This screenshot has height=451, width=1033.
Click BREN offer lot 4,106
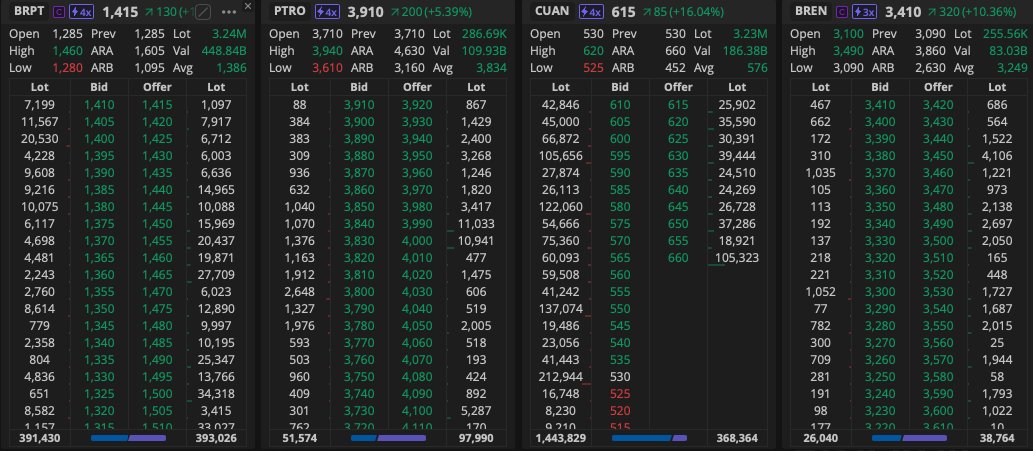(997, 156)
